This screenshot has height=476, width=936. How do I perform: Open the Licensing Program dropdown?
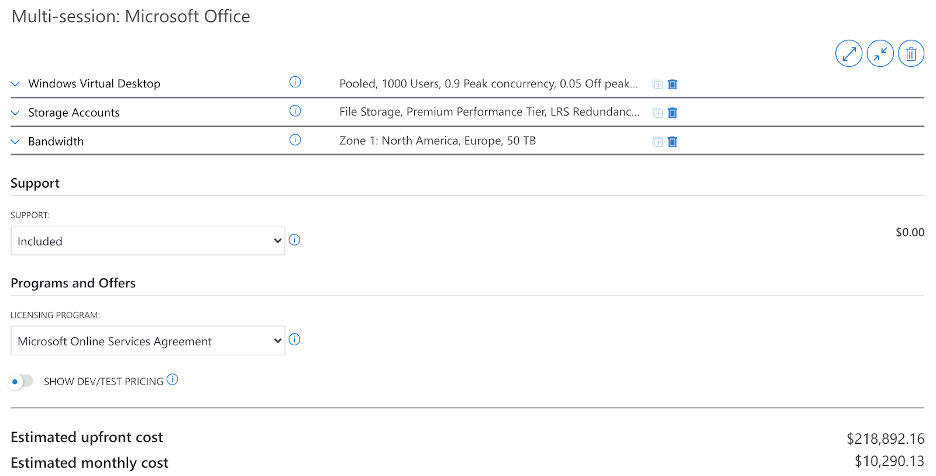tap(148, 341)
